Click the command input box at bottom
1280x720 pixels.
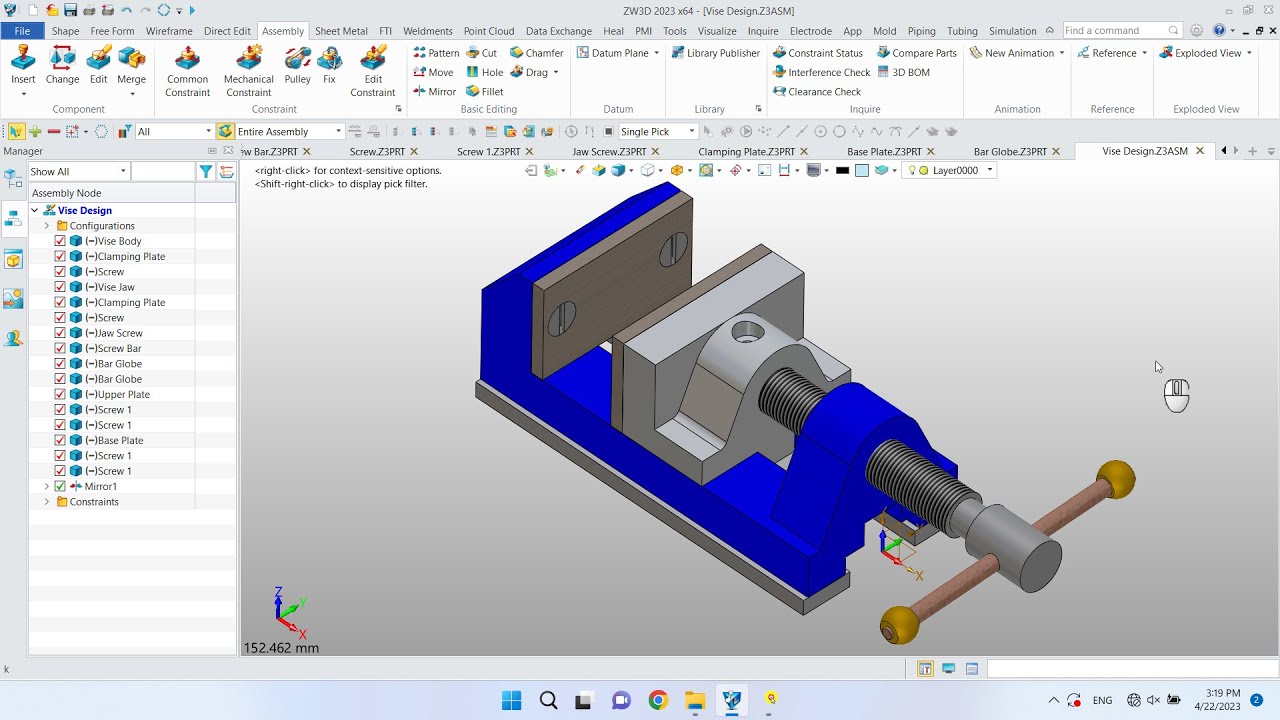(x=1132, y=668)
